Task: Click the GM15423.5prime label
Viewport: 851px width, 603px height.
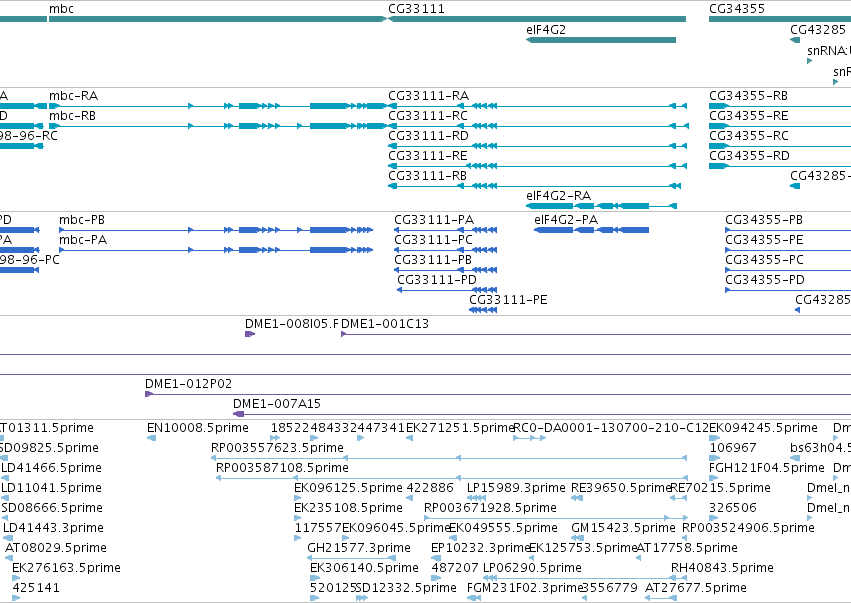Action: (624, 529)
